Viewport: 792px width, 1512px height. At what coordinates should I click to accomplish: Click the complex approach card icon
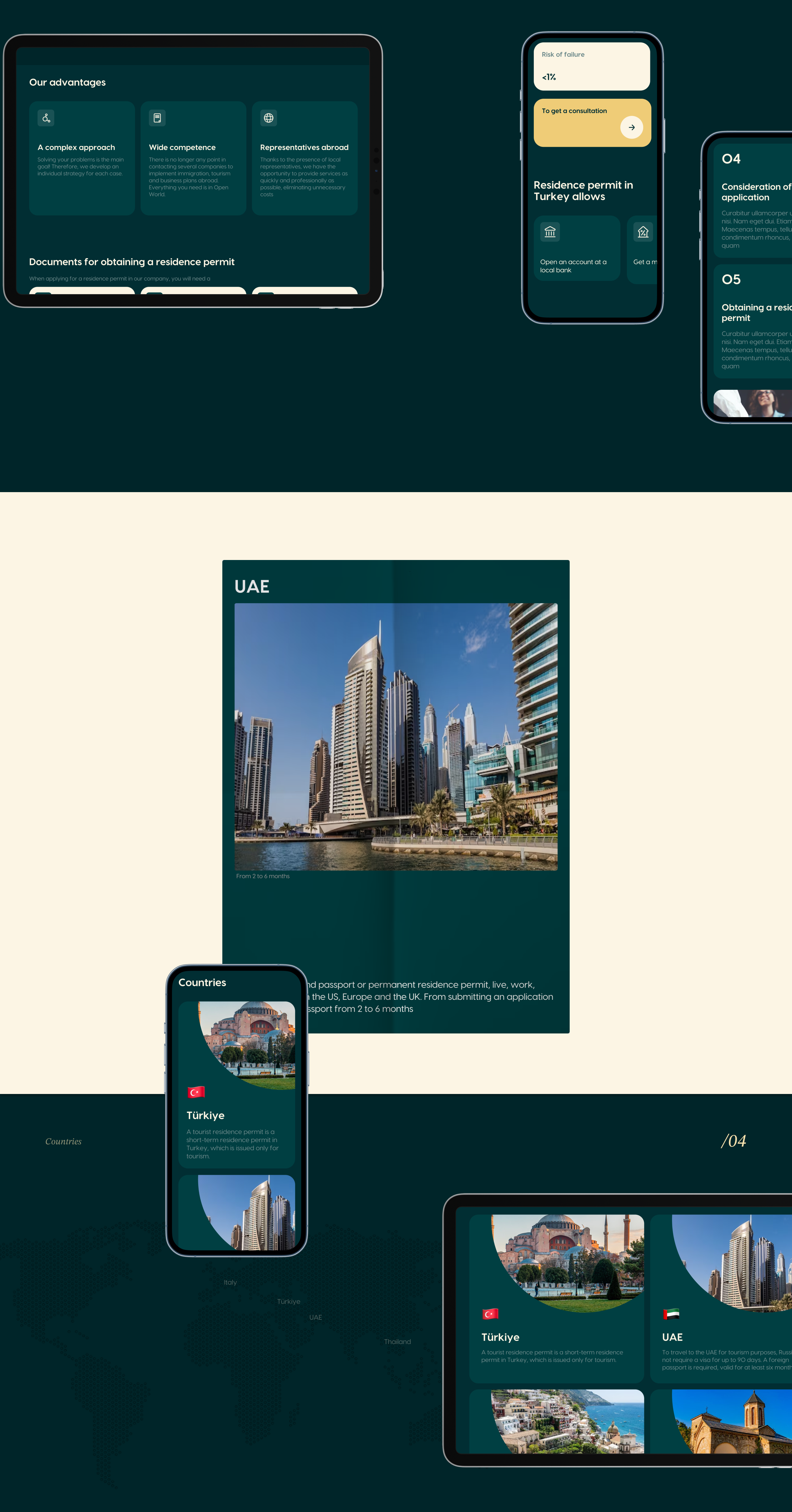point(46,118)
